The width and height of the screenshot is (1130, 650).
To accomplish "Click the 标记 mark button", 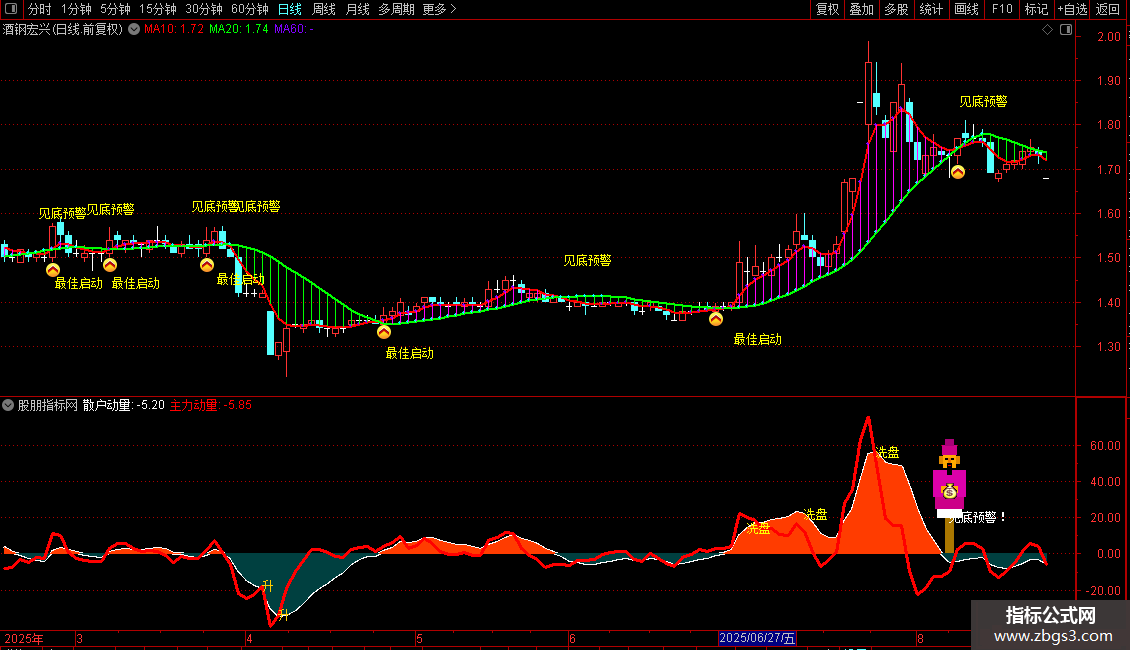I will point(1036,9).
